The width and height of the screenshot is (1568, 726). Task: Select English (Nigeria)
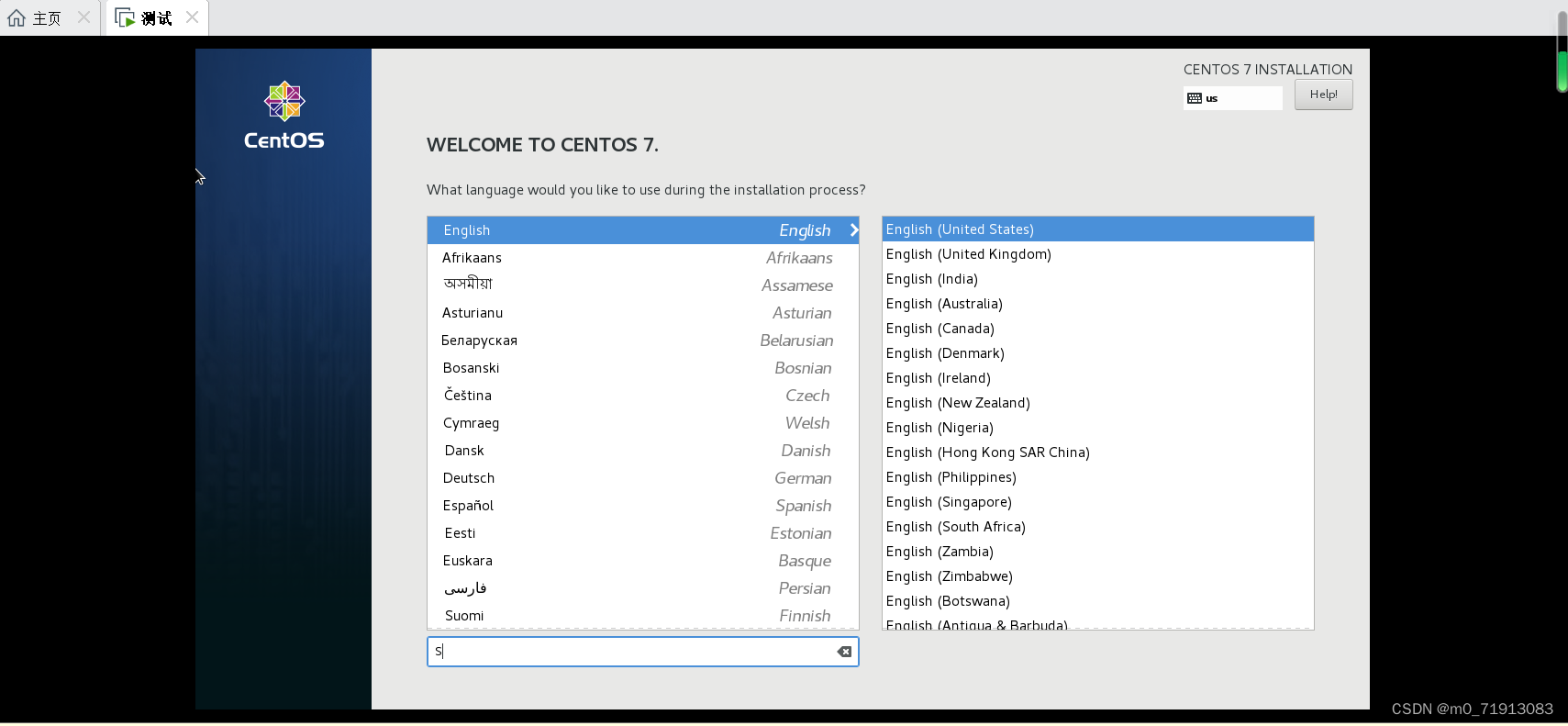pos(1098,428)
